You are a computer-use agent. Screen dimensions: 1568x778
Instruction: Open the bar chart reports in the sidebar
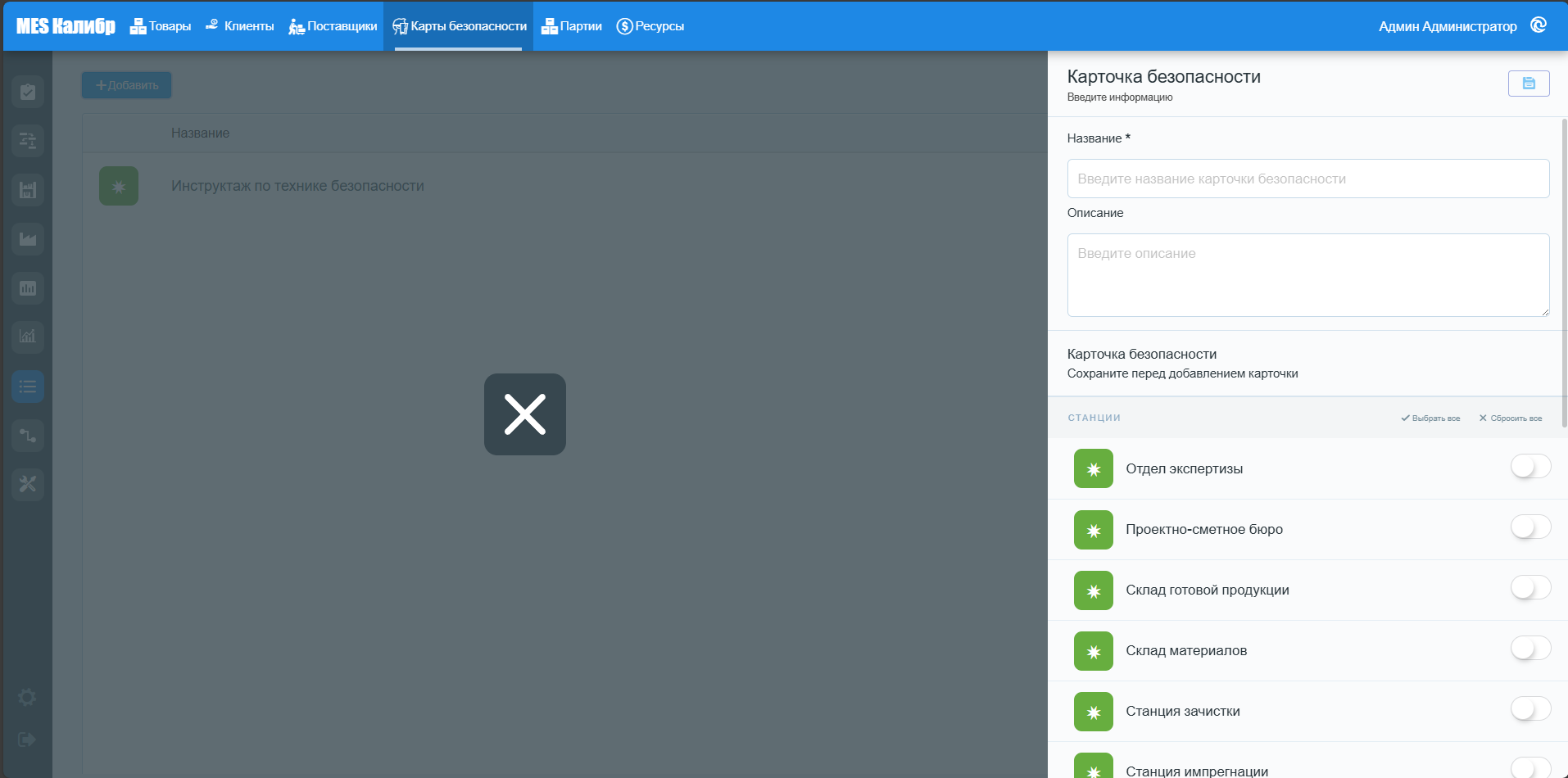click(28, 288)
